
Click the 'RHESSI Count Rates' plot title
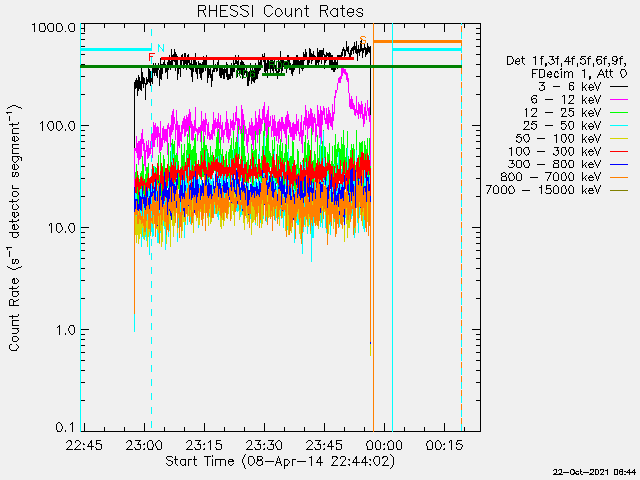[x=280, y=11]
